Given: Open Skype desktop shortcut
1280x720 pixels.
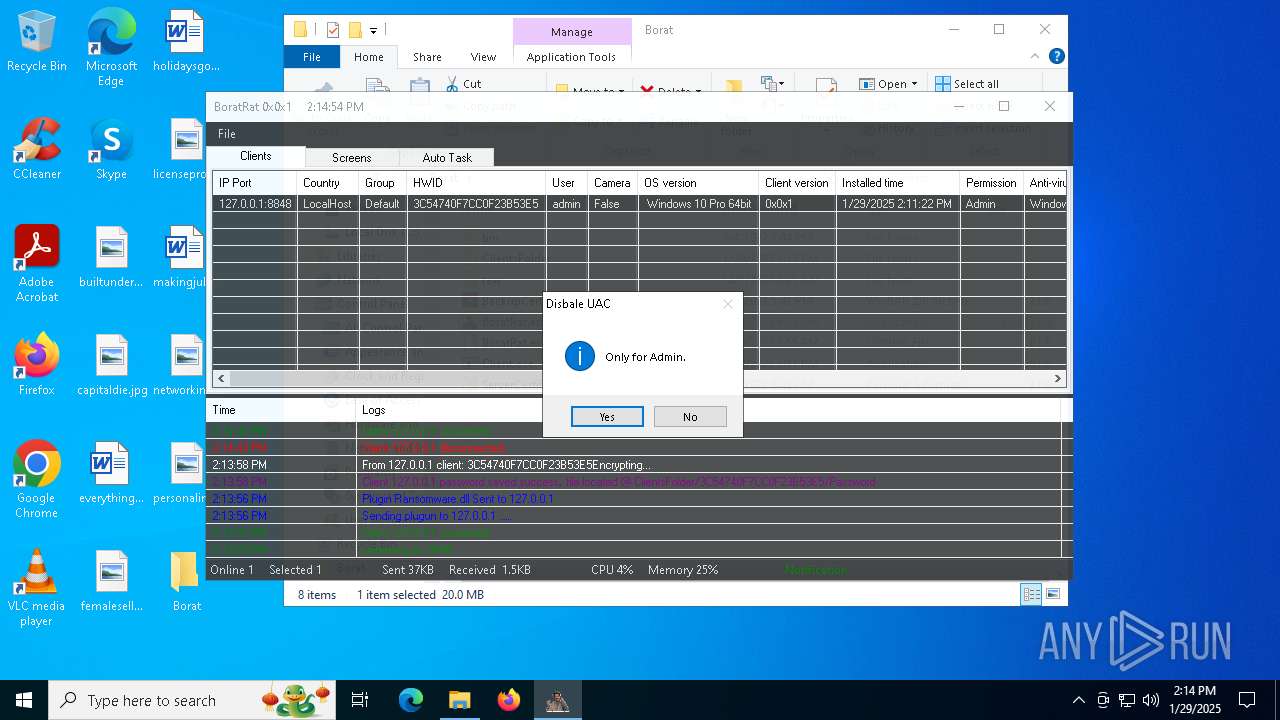Looking at the screenshot, I should pyautogui.click(x=111, y=150).
